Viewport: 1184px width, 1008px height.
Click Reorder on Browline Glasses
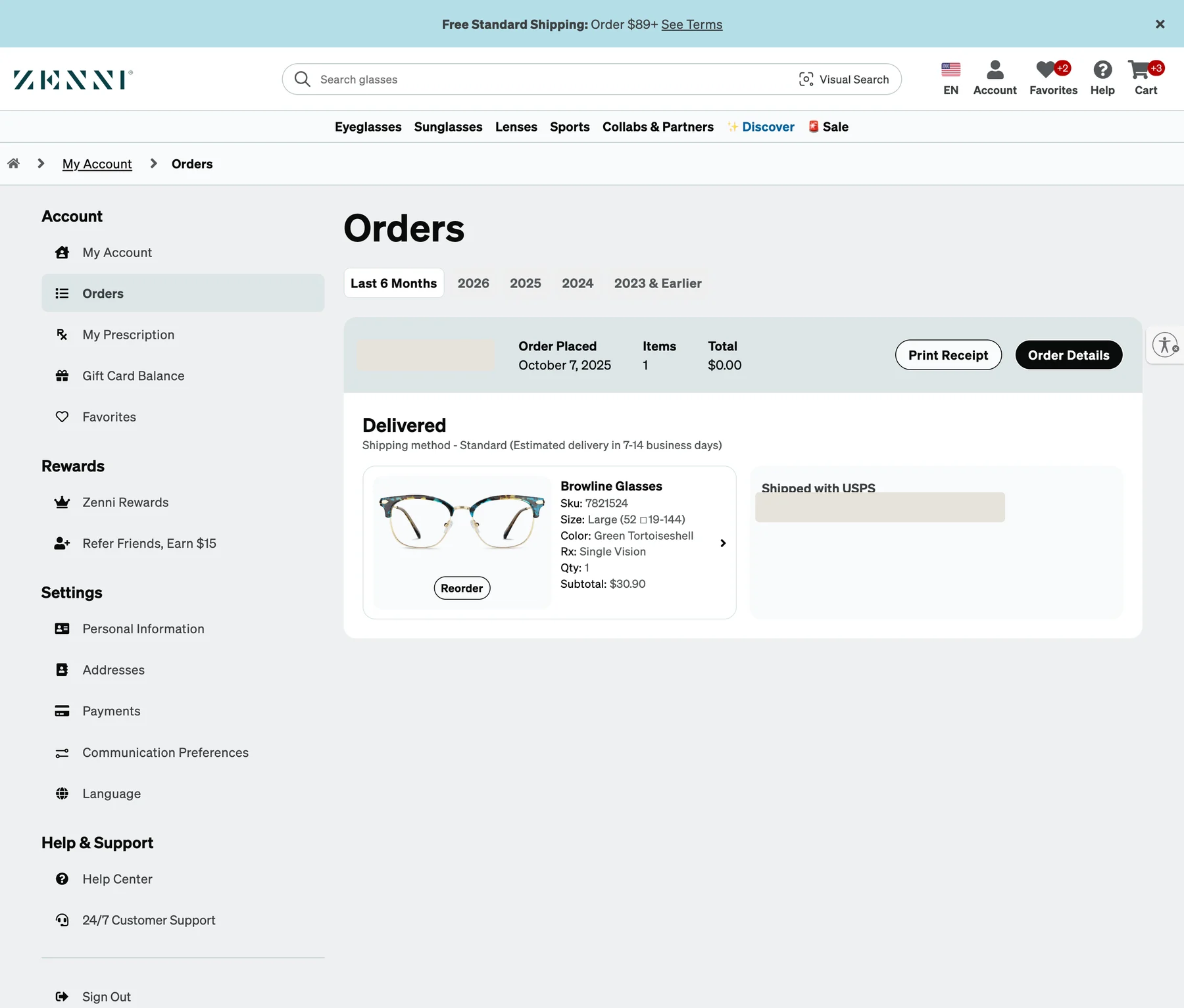click(462, 588)
